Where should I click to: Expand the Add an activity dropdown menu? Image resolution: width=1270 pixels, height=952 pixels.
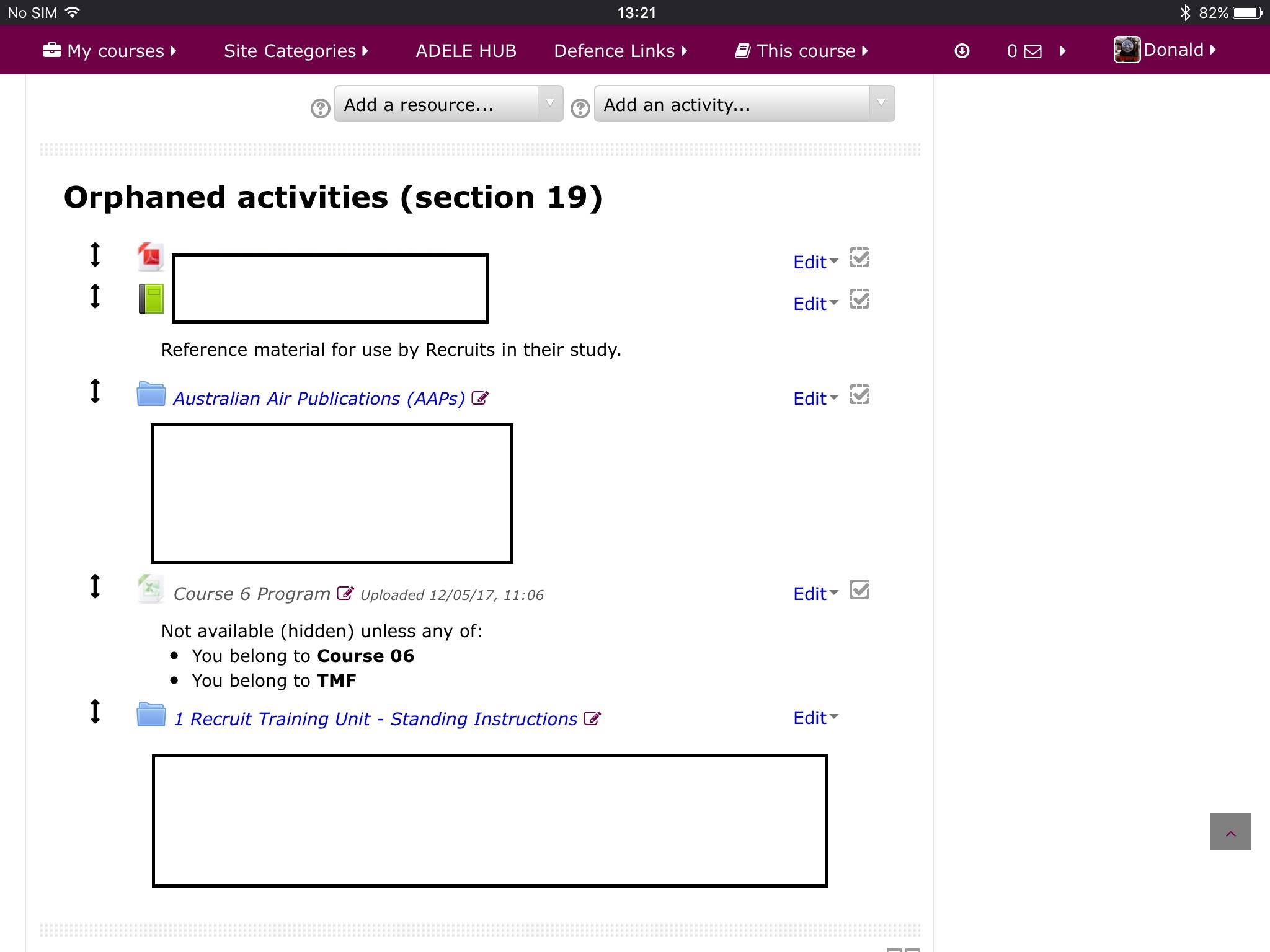pos(881,104)
